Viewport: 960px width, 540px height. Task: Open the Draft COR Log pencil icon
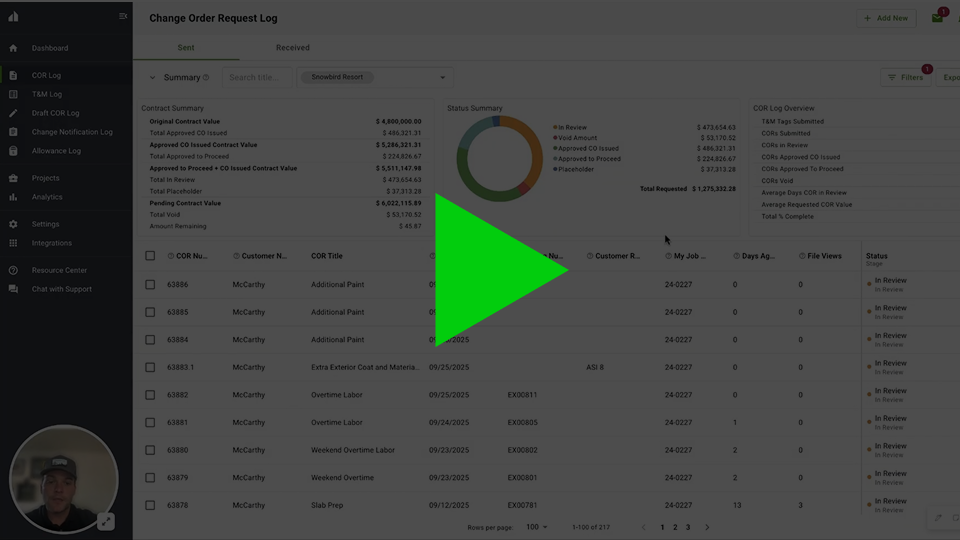[x=13, y=113]
